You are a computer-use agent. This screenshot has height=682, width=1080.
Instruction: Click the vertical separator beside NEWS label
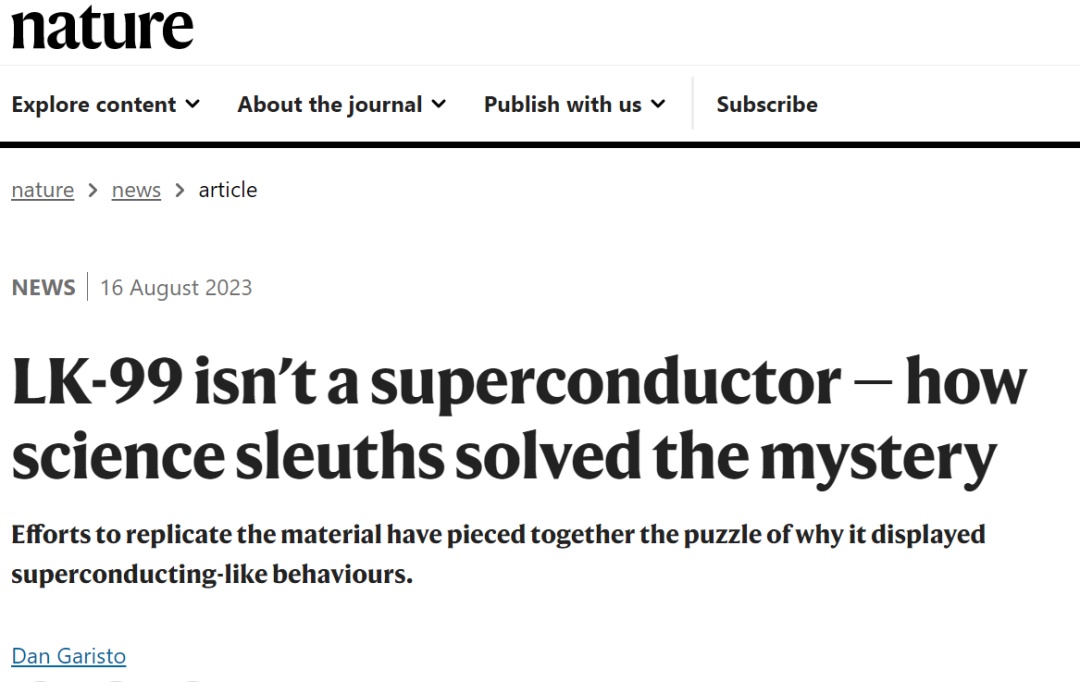click(88, 288)
